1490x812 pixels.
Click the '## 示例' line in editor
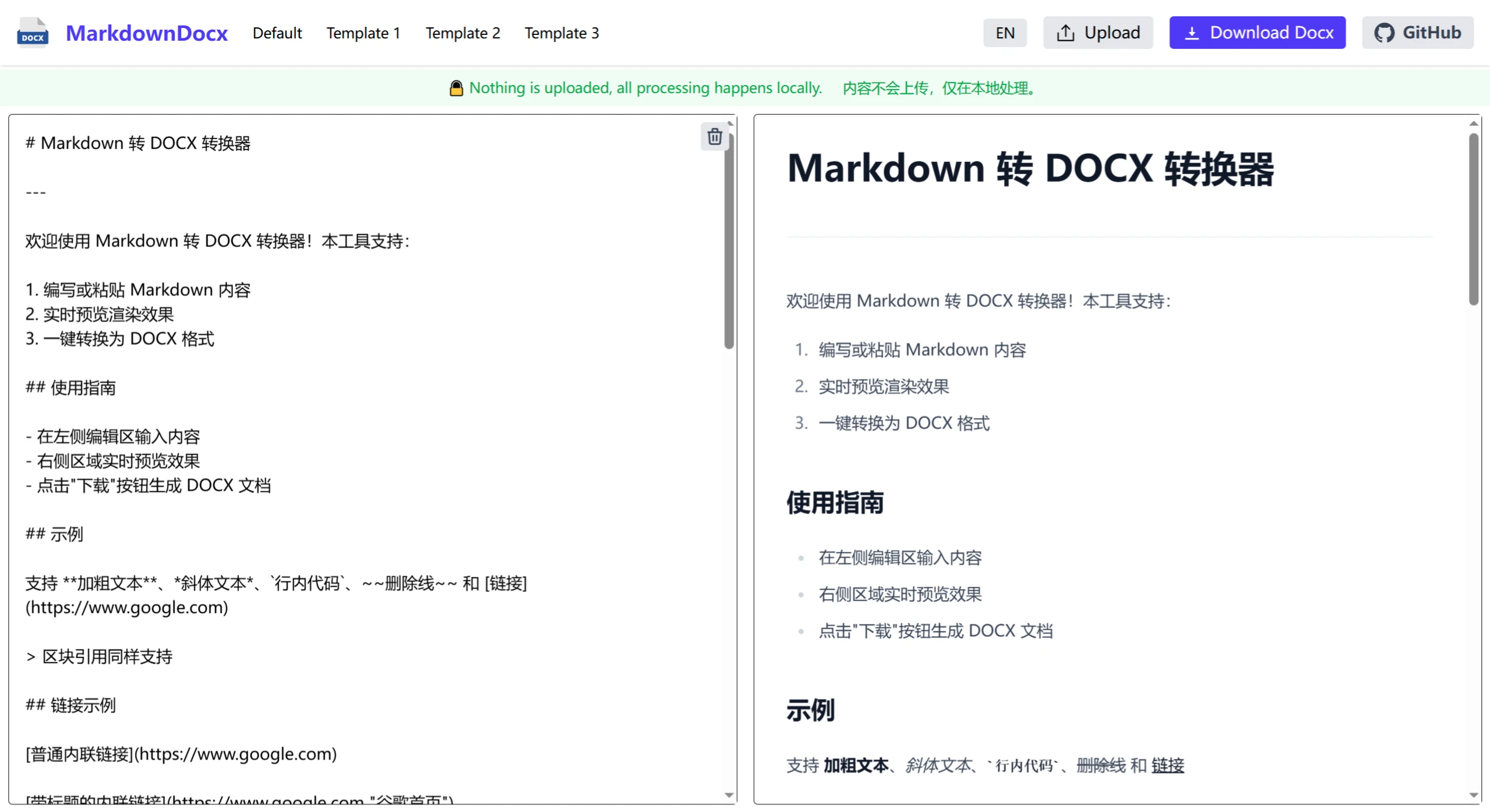[54, 534]
